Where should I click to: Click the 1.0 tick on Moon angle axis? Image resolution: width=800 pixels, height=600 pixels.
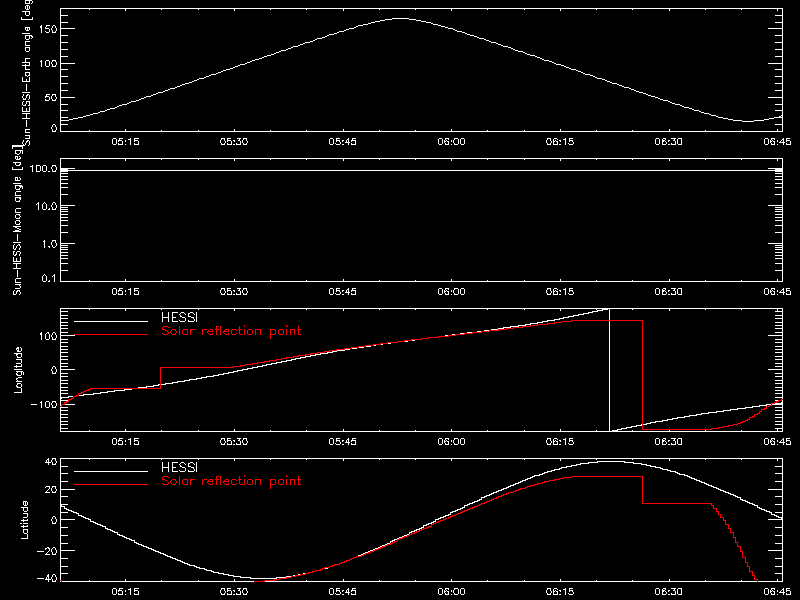click(x=49, y=244)
